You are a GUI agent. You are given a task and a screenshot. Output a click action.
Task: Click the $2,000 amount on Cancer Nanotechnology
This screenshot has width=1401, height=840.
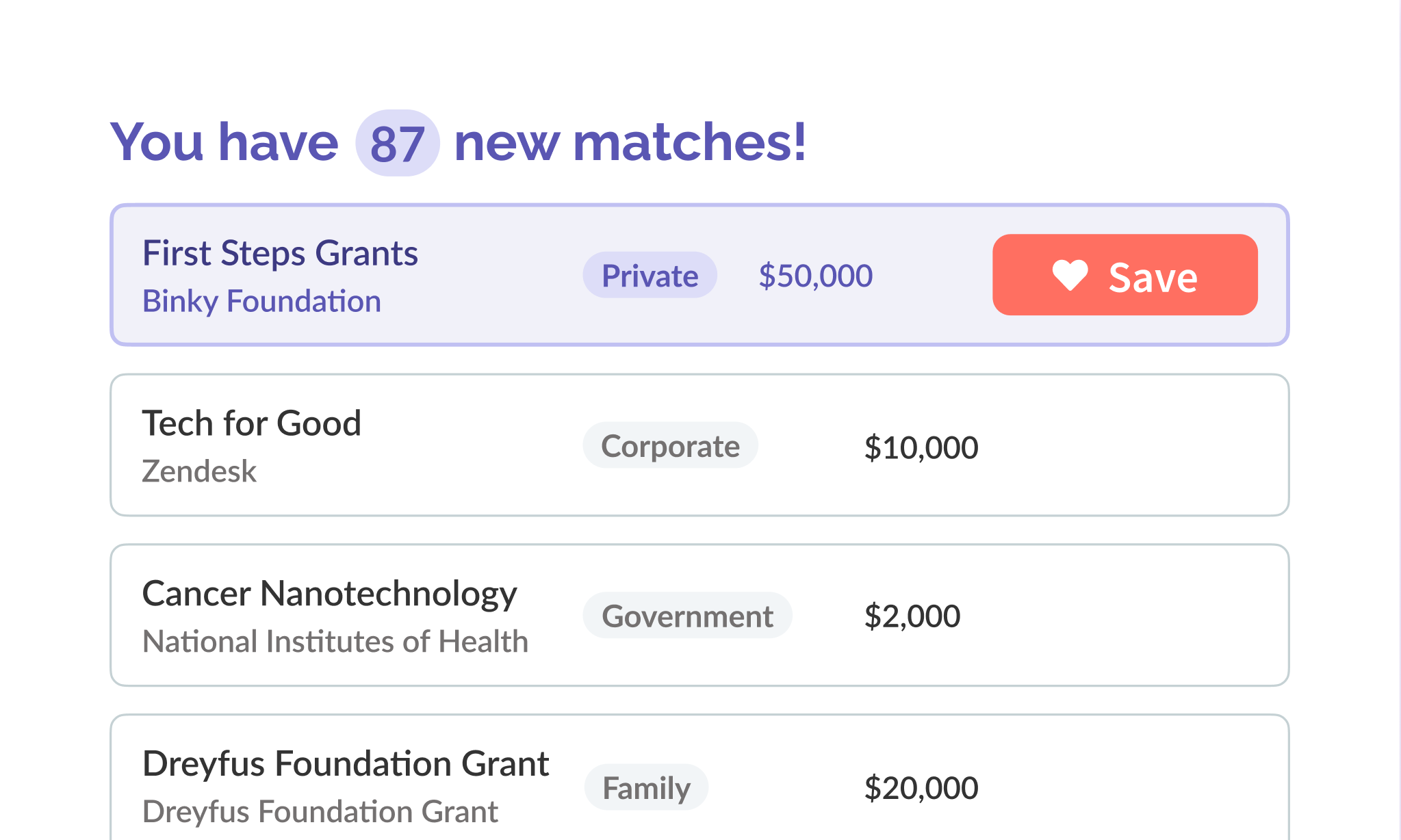click(914, 616)
